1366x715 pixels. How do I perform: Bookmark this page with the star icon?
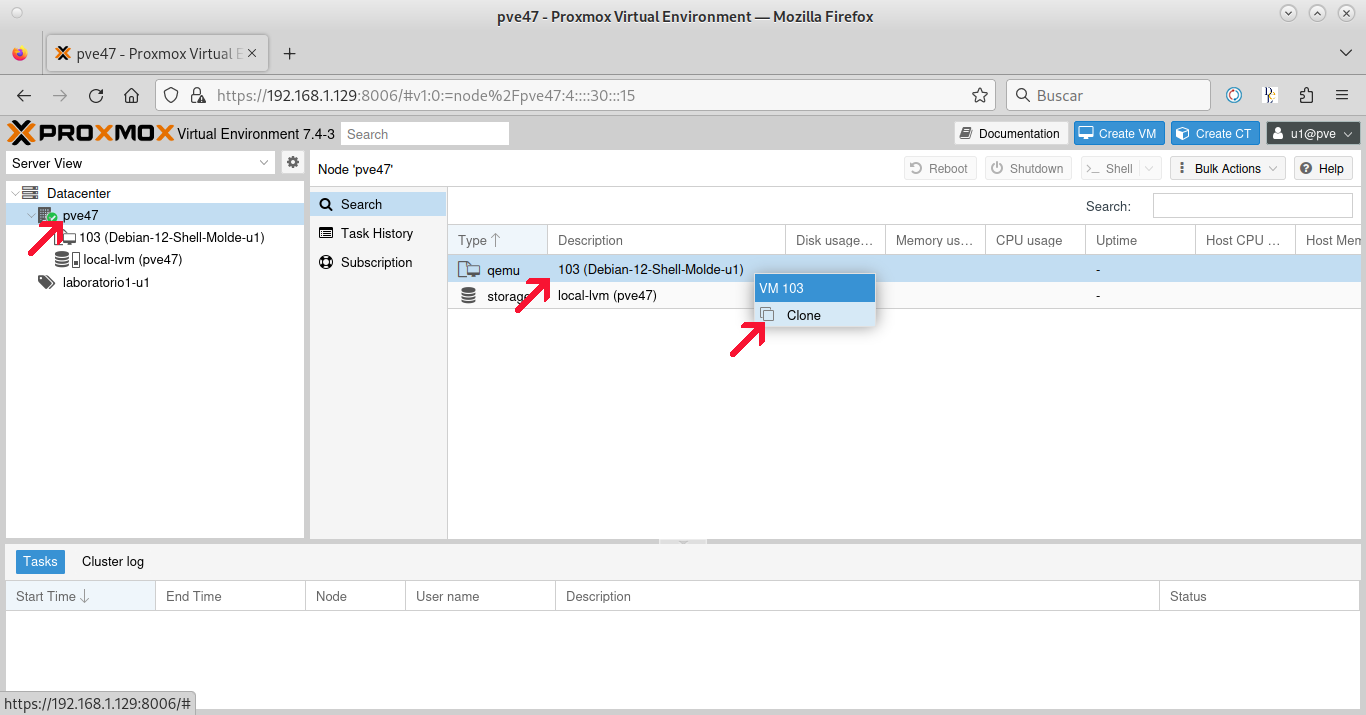pyautogui.click(x=980, y=96)
